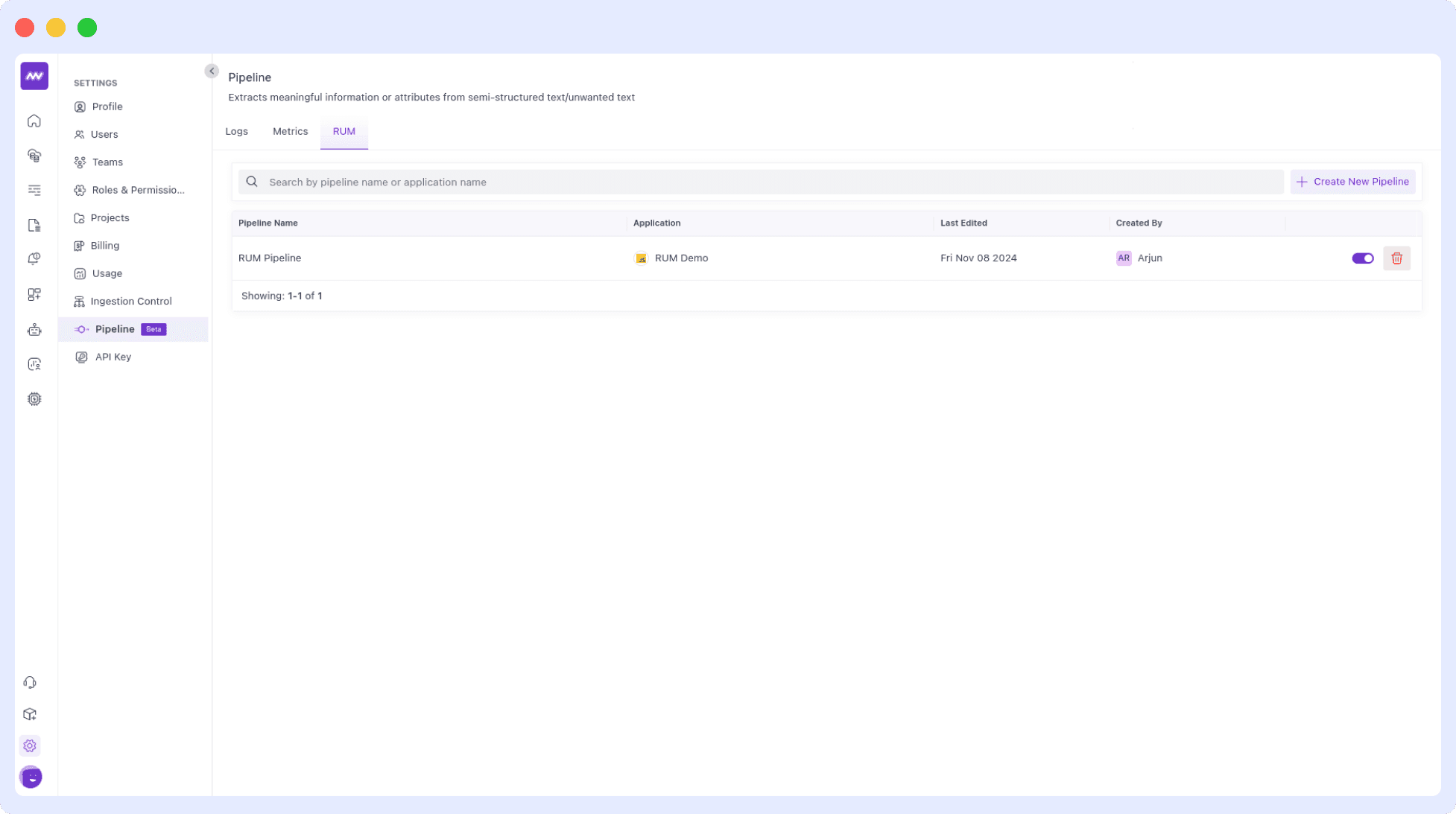The height and width of the screenshot is (814, 1456).
Task: Open the home icon in sidebar
Action: 34,121
